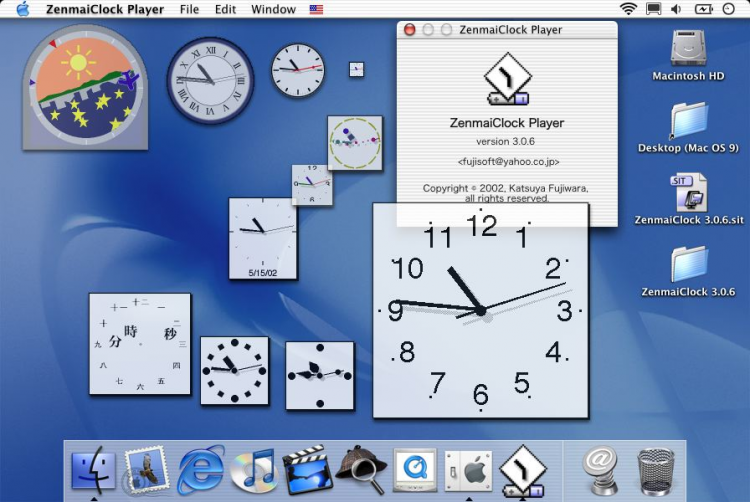Open the File menu
The width and height of the screenshot is (750, 502).
[x=189, y=9]
